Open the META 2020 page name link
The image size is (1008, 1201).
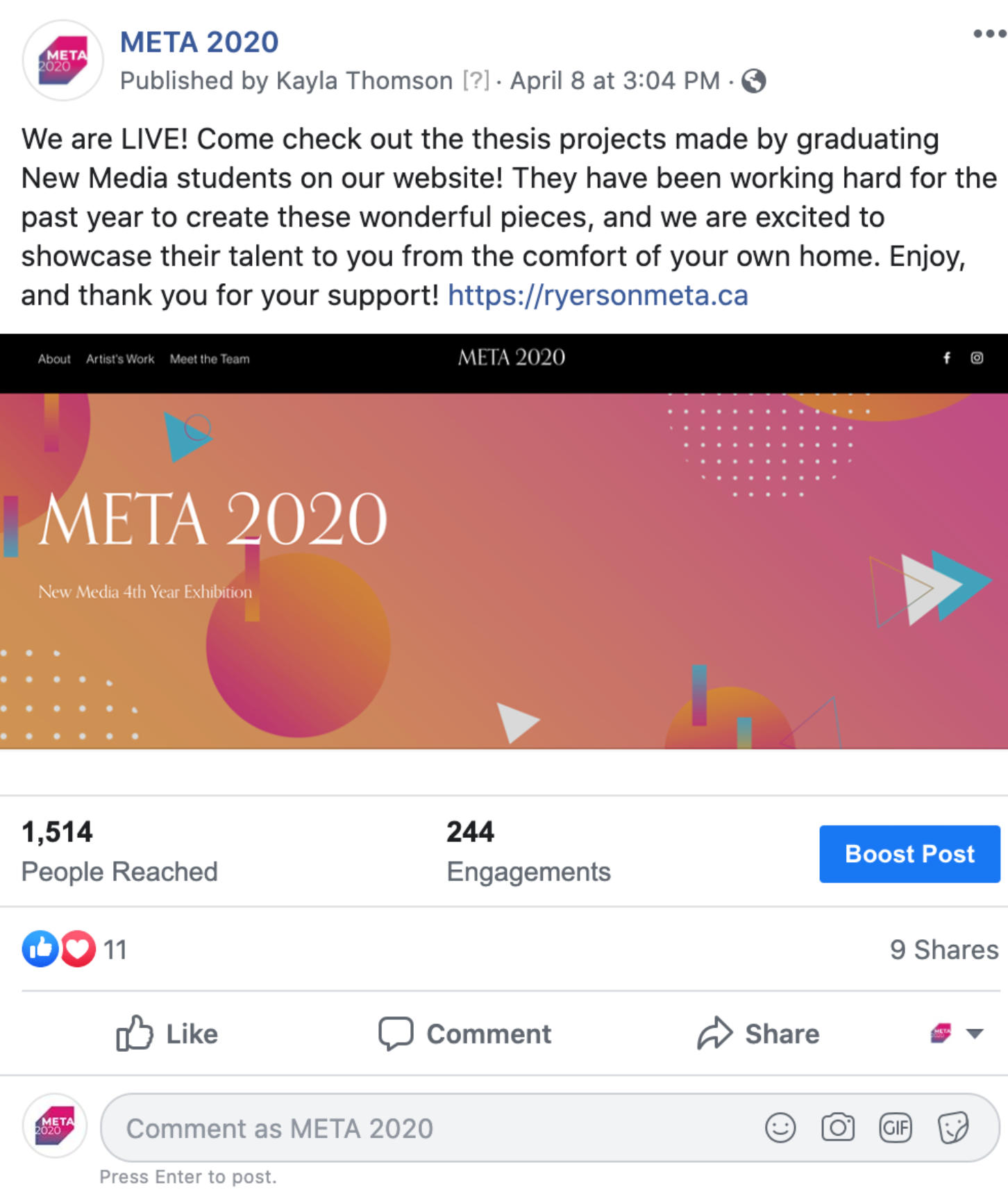point(199,42)
